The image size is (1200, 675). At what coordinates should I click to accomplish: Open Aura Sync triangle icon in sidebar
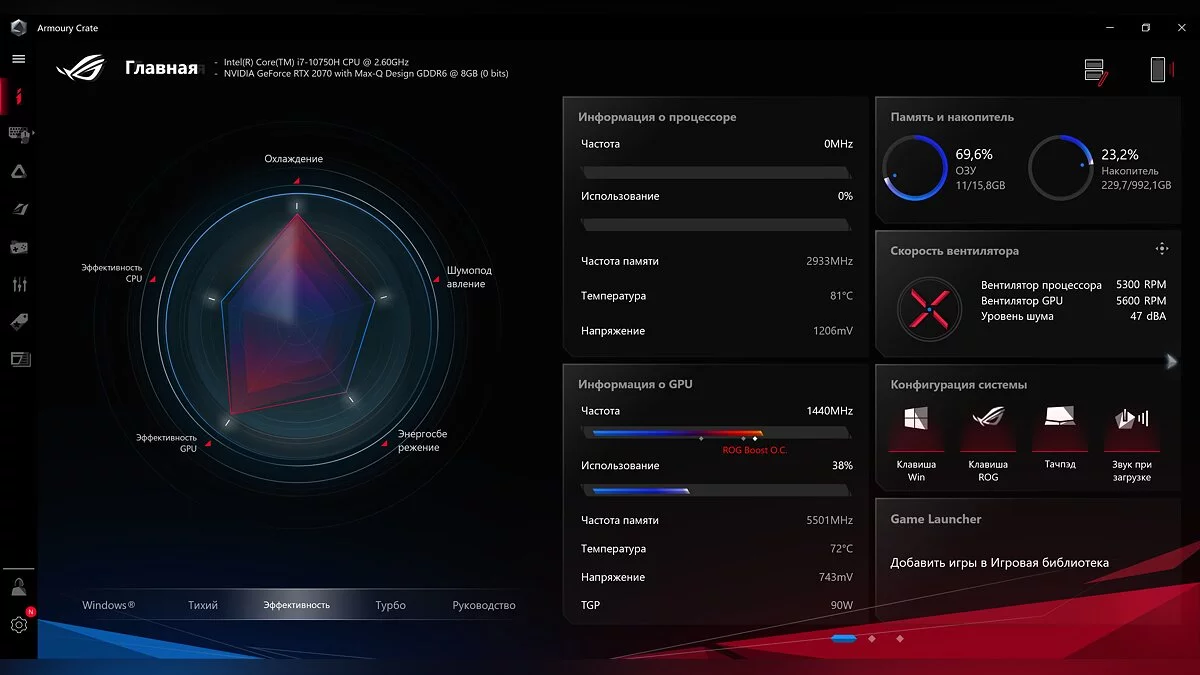click(x=19, y=172)
